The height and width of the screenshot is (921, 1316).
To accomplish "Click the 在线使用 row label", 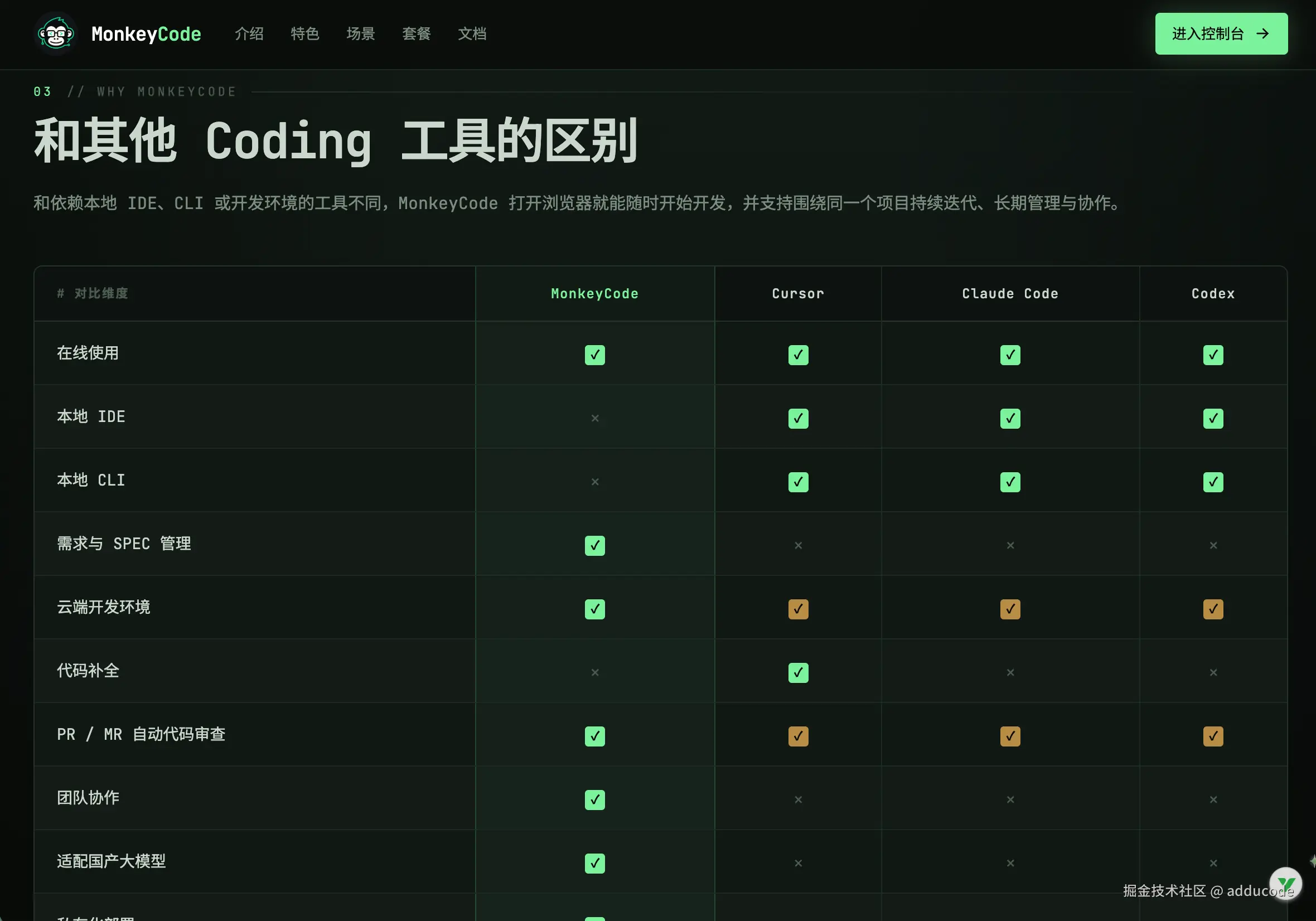I will [x=88, y=353].
